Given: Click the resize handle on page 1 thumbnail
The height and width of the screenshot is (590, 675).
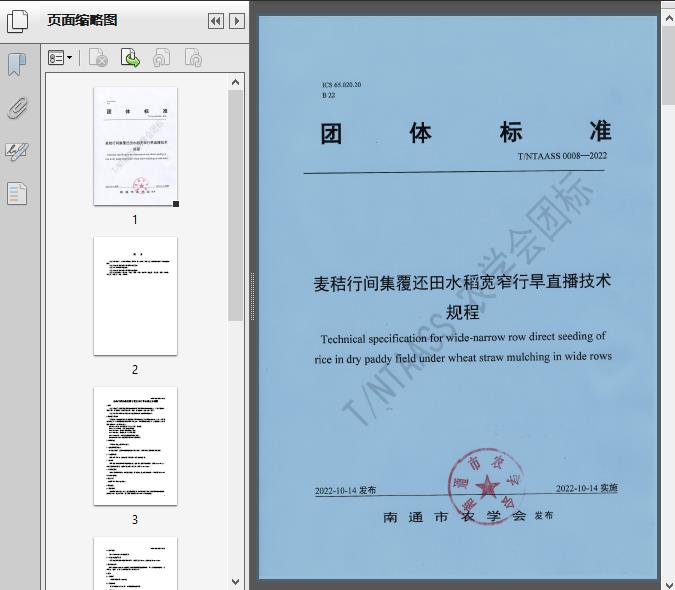Looking at the screenshot, I should click(176, 204).
